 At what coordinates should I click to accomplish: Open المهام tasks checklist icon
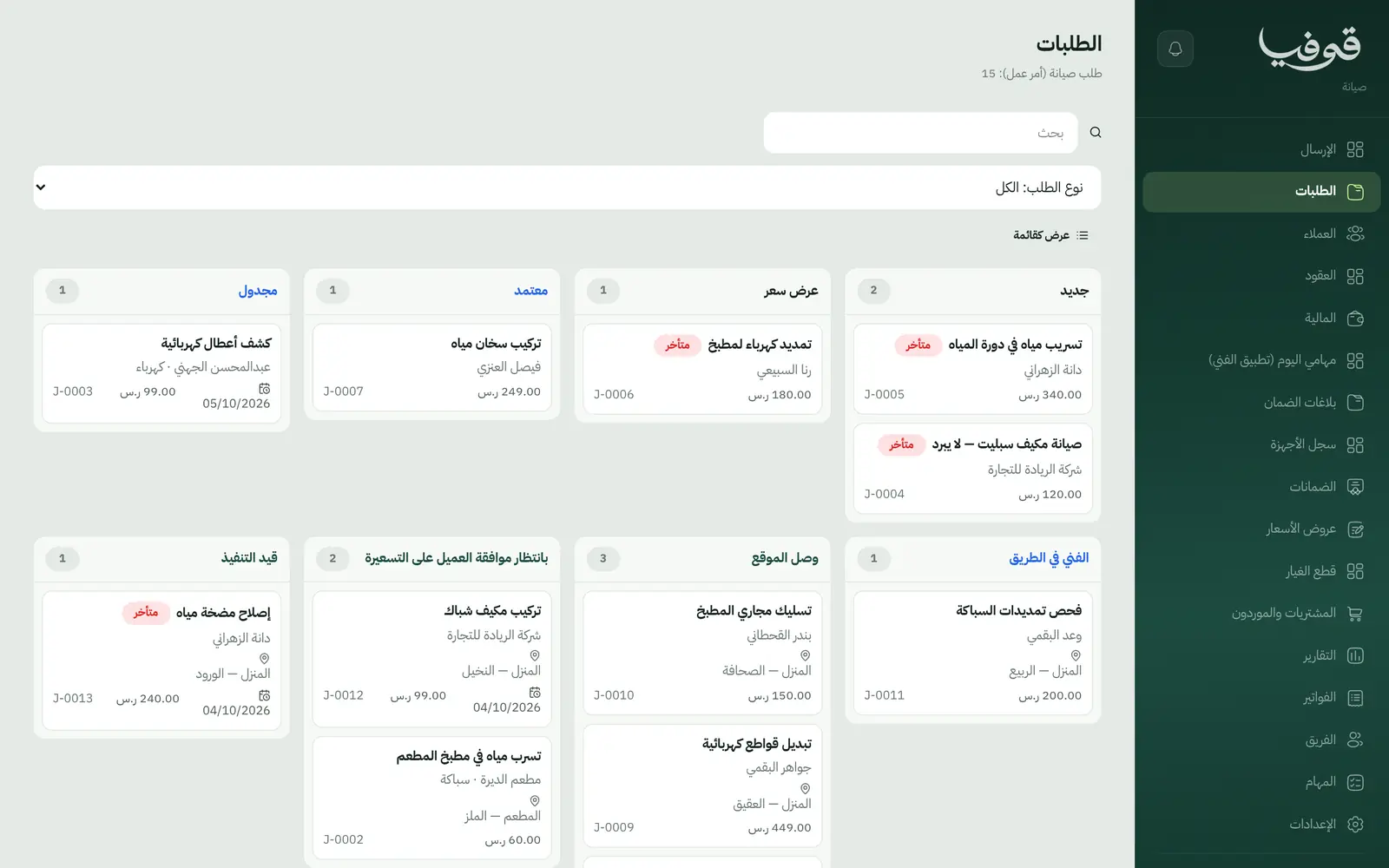coord(1355,782)
